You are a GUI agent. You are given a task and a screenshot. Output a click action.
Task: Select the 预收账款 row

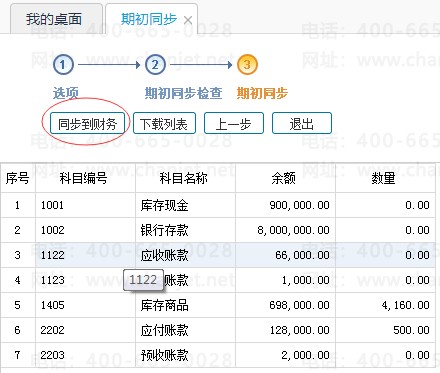click(218, 355)
